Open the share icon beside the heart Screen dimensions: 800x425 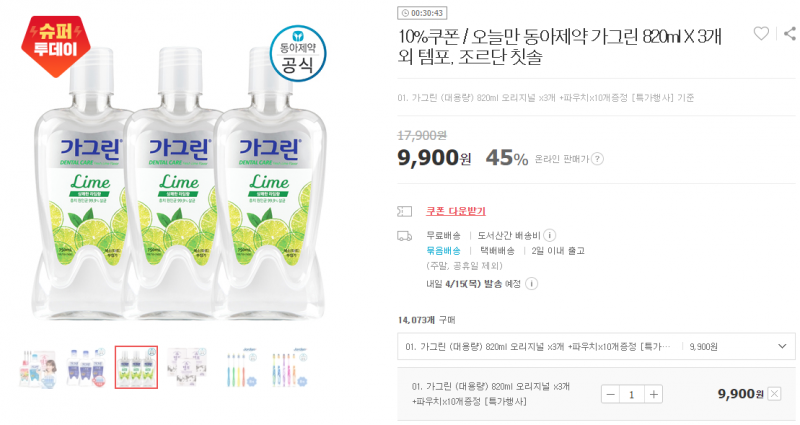coord(790,34)
